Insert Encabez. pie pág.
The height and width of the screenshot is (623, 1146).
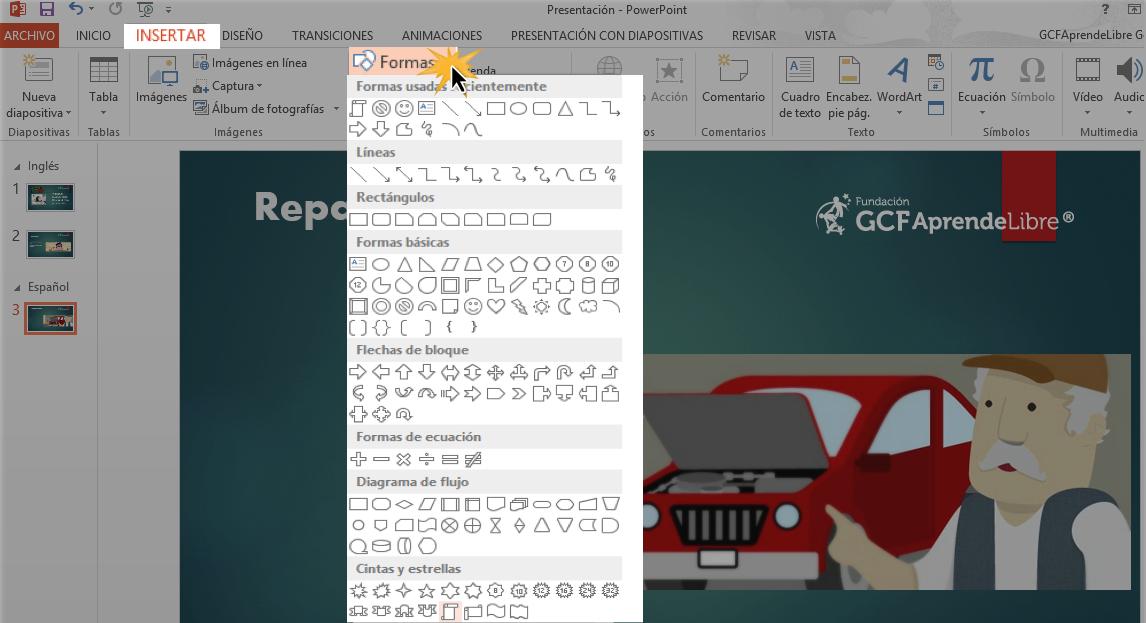(849, 88)
